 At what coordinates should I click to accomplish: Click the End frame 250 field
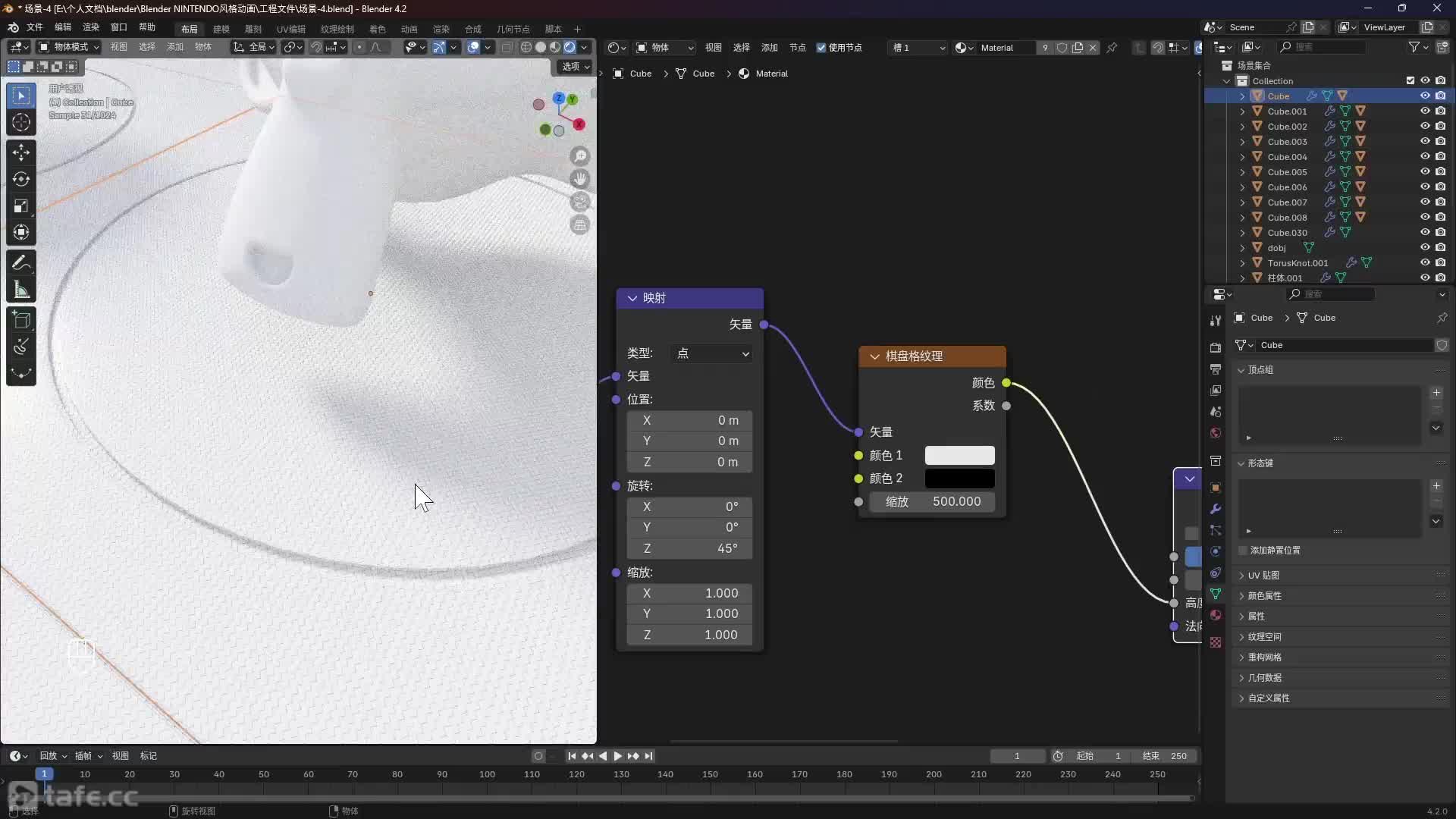1166,756
